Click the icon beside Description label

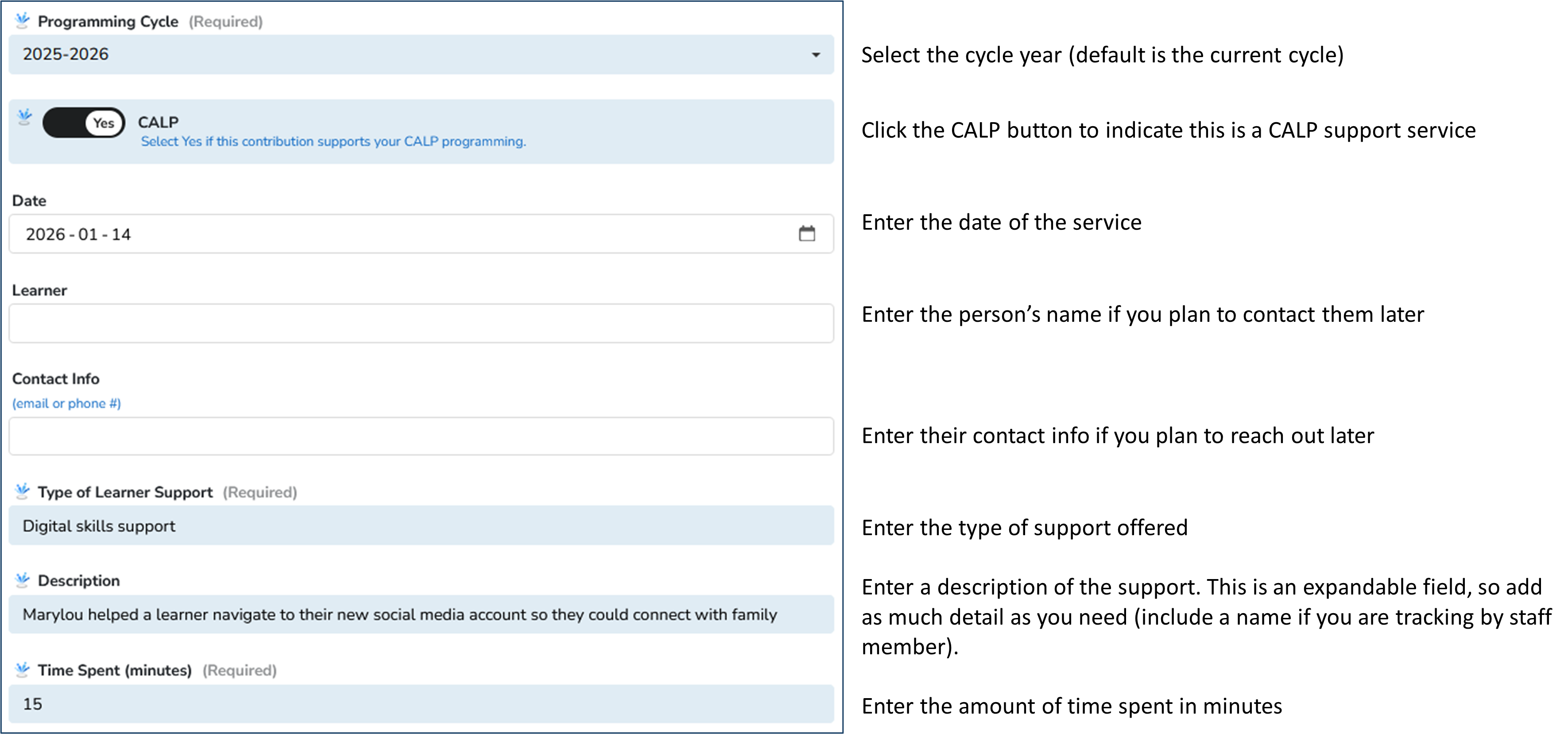click(23, 580)
